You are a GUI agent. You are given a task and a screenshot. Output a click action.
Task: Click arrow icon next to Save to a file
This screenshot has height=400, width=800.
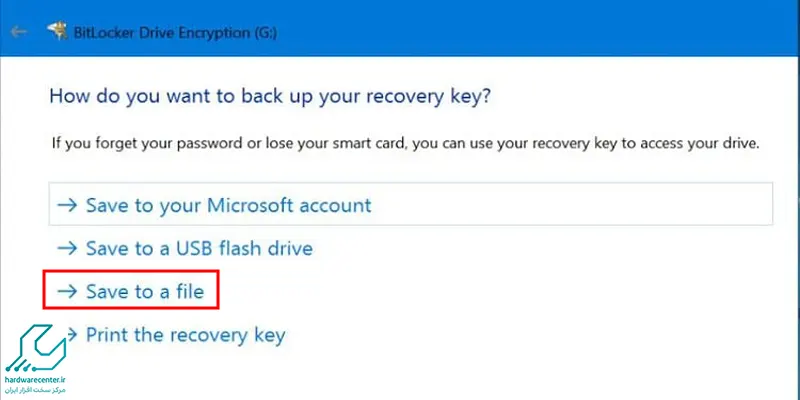pyautogui.click(x=67, y=291)
